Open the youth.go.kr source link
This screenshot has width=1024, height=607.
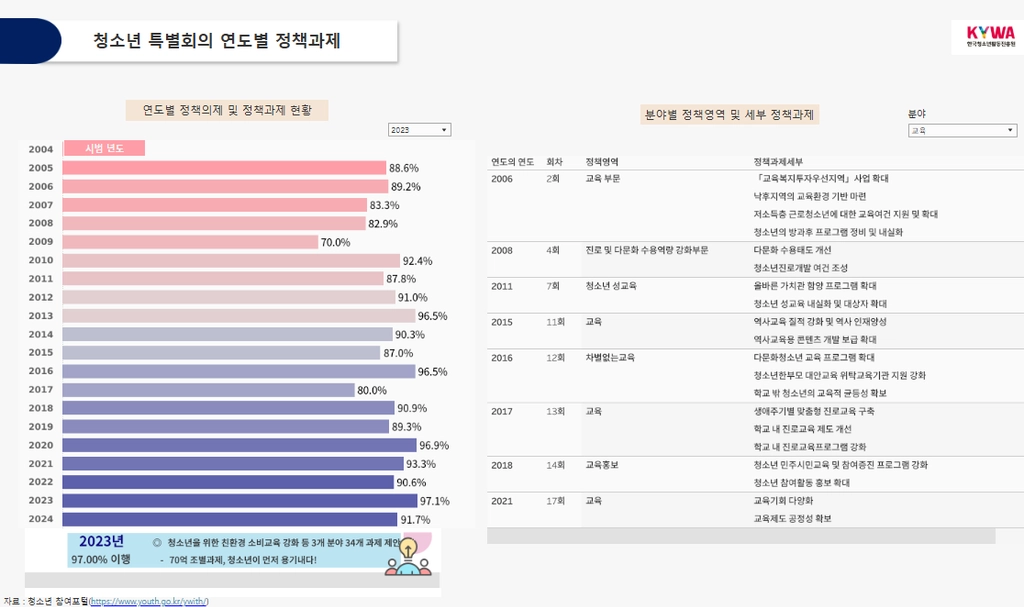tap(149, 601)
